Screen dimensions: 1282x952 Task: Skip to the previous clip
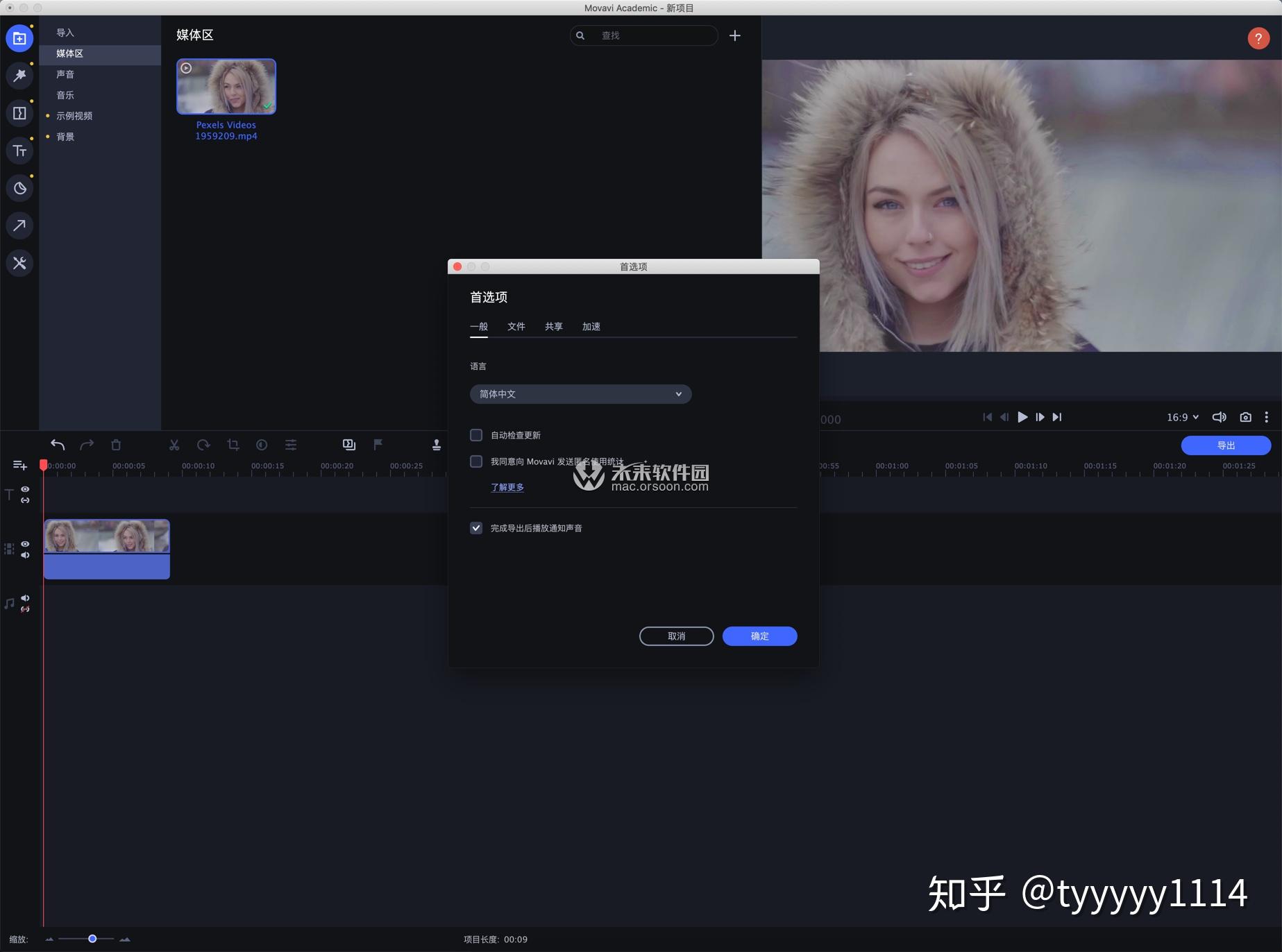pyautogui.click(x=988, y=417)
